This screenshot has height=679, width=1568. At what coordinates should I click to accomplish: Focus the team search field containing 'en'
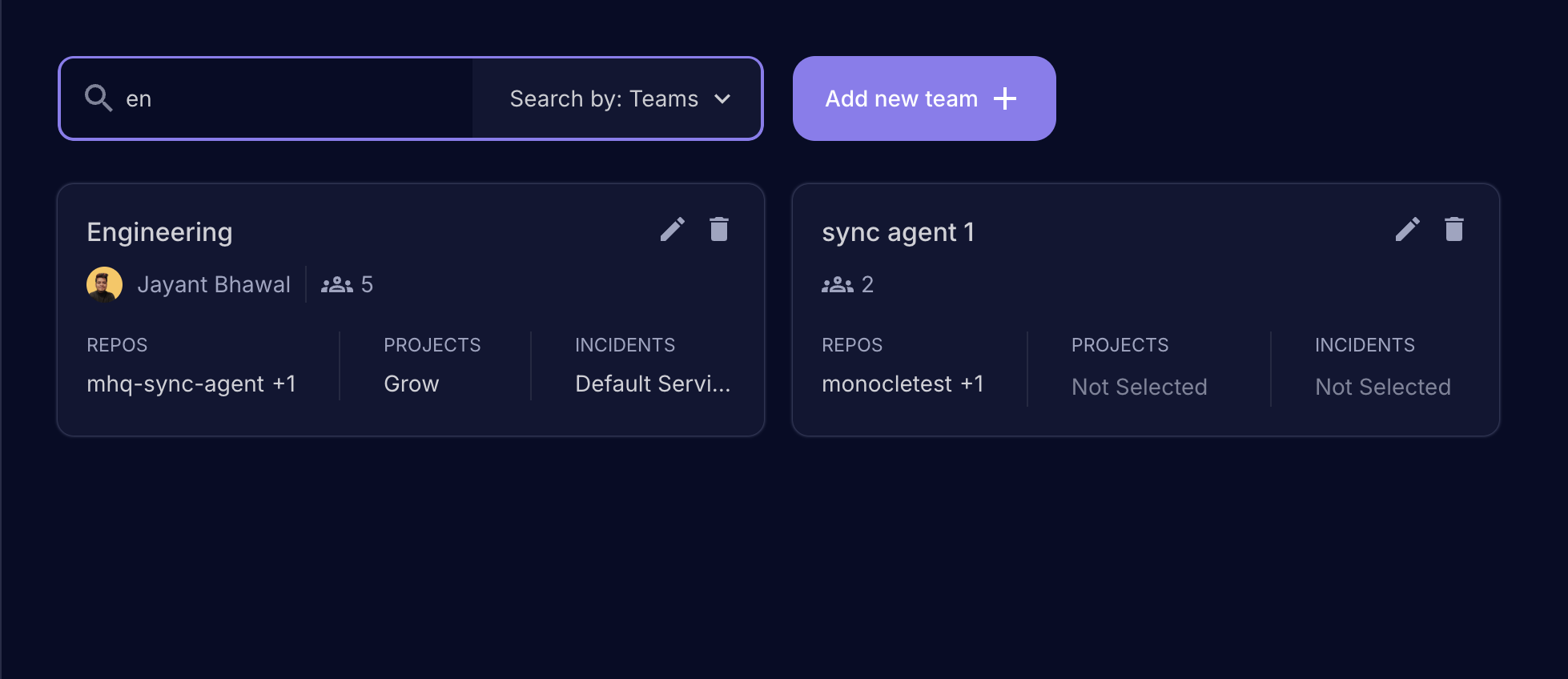coord(288,98)
